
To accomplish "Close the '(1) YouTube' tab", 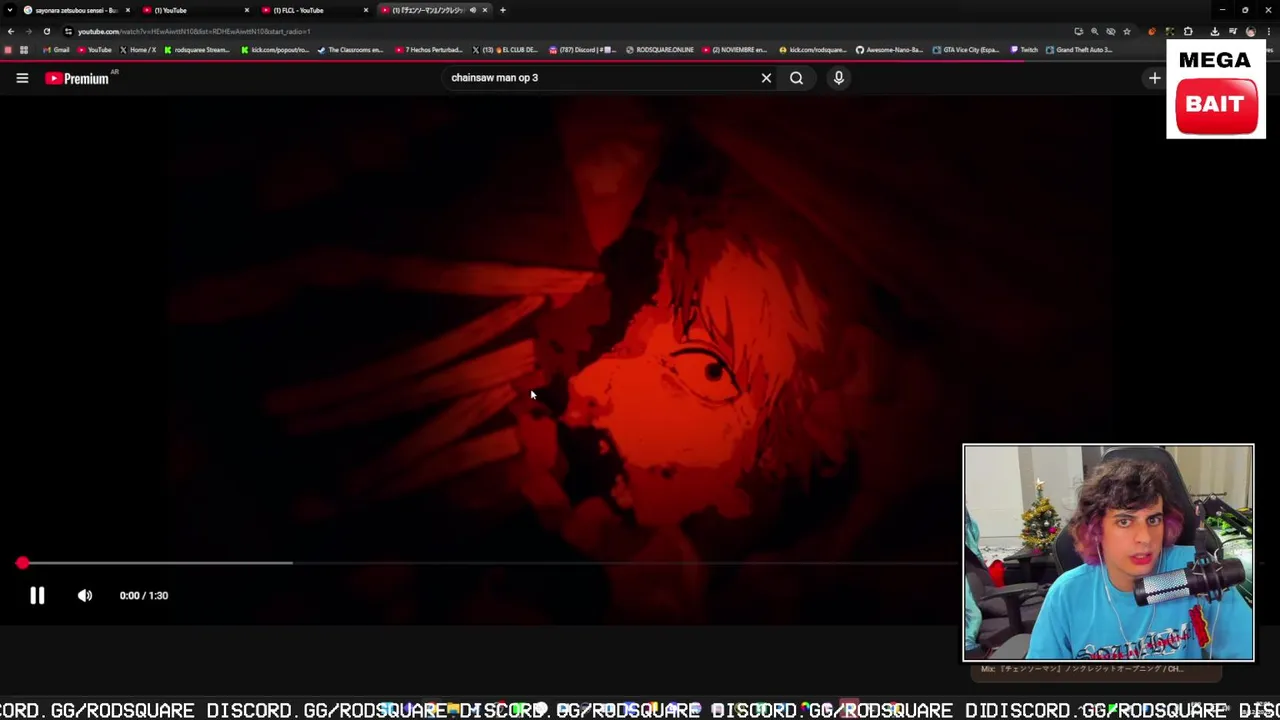I will [247, 10].
